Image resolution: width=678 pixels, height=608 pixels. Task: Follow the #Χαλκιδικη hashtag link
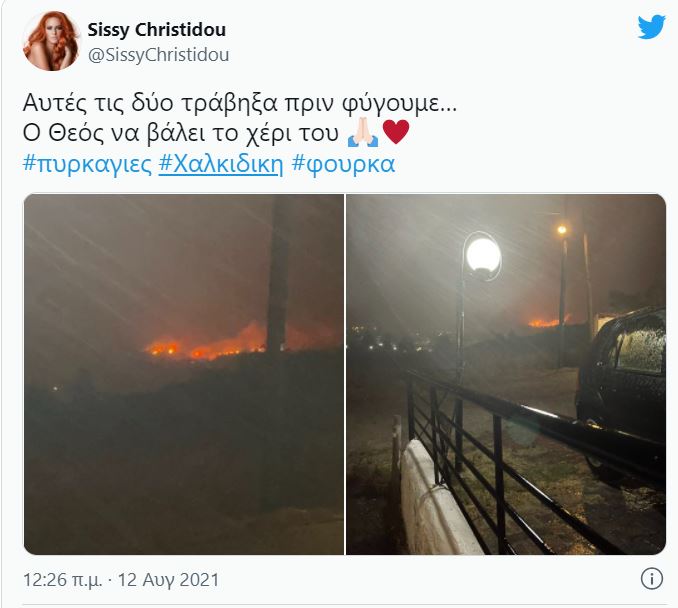221,164
